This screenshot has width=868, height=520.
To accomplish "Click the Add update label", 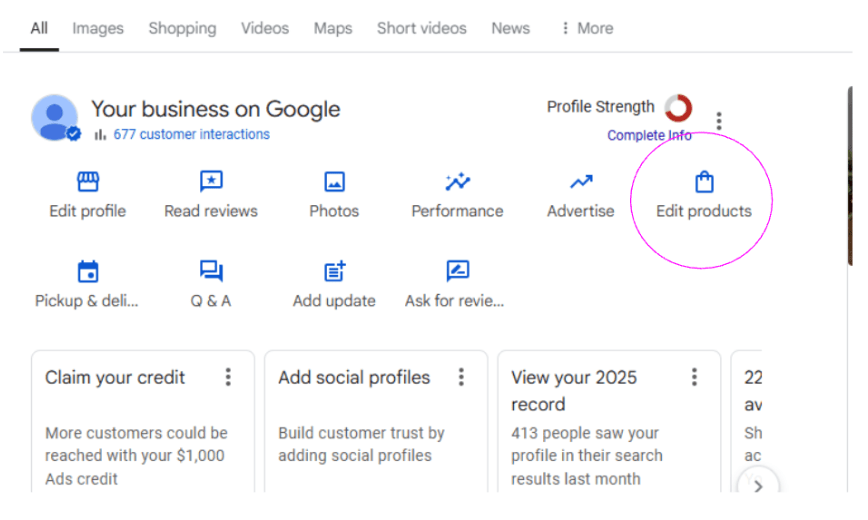I will point(334,301).
